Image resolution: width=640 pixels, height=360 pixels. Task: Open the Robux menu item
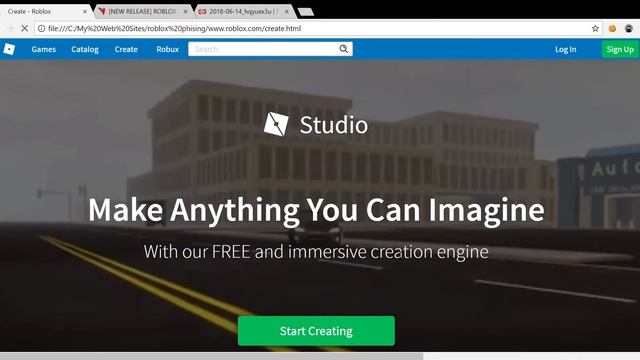pyautogui.click(x=167, y=49)
